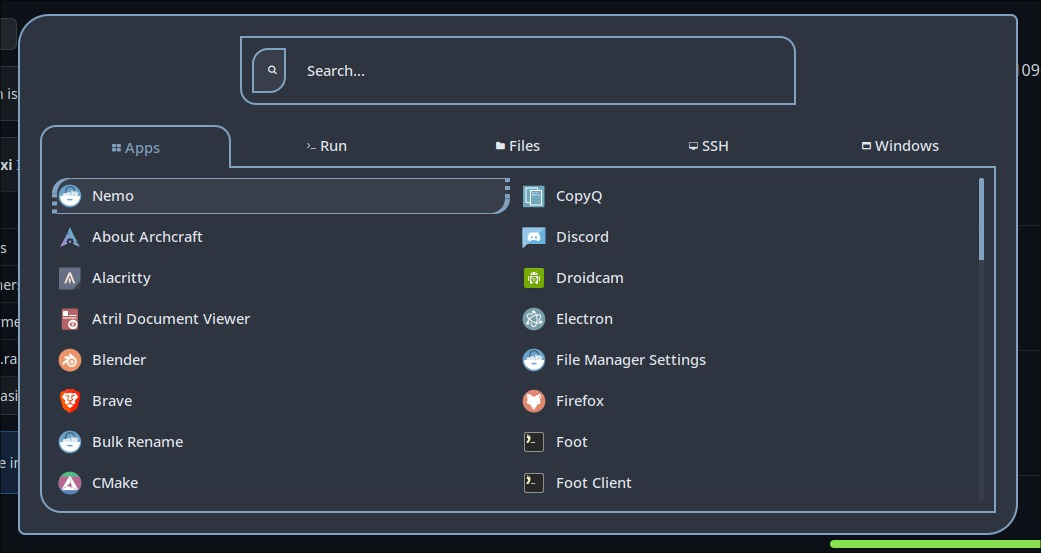
Task: Click the Foot Client terminal icon
Action: 534,483
